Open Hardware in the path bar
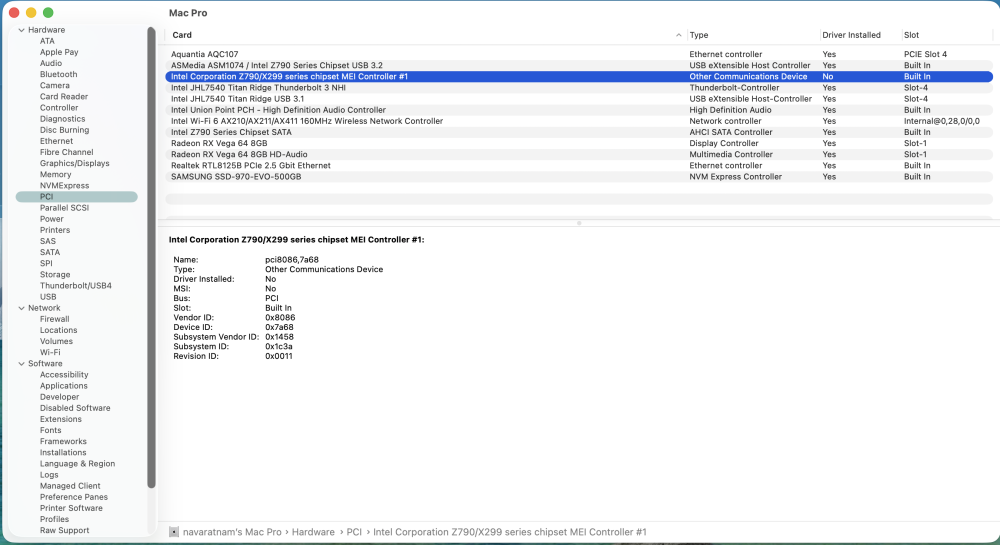Image resolution: width=1000 pixels, height=545 pixels. (x=313, y=532)
